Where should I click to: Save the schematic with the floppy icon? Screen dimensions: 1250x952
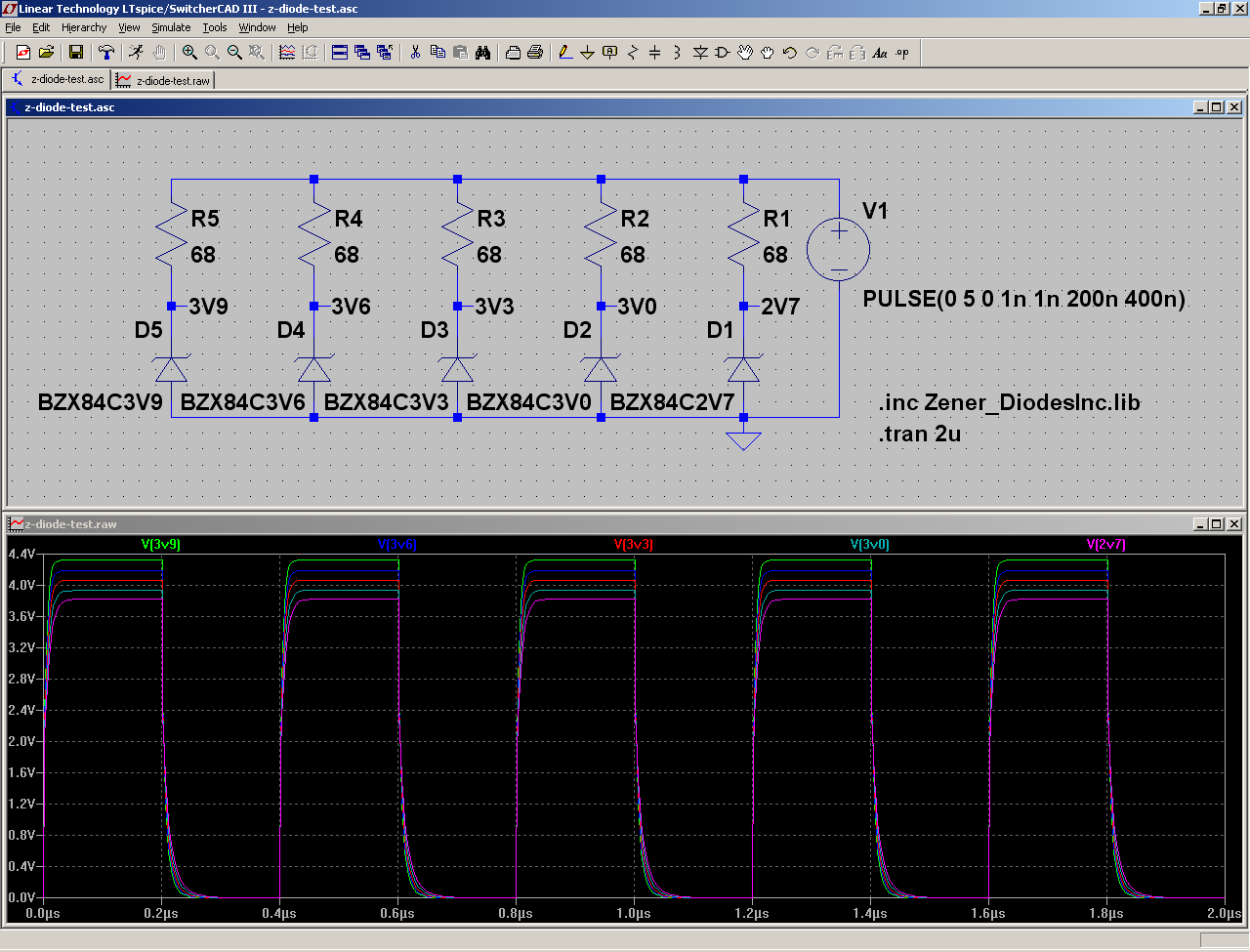[x=76, y=53]
